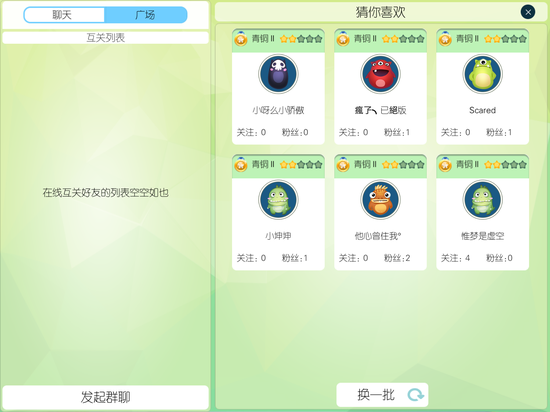
Task: Select the red three-eyed monster avatar
Action: tap(380, 74)
